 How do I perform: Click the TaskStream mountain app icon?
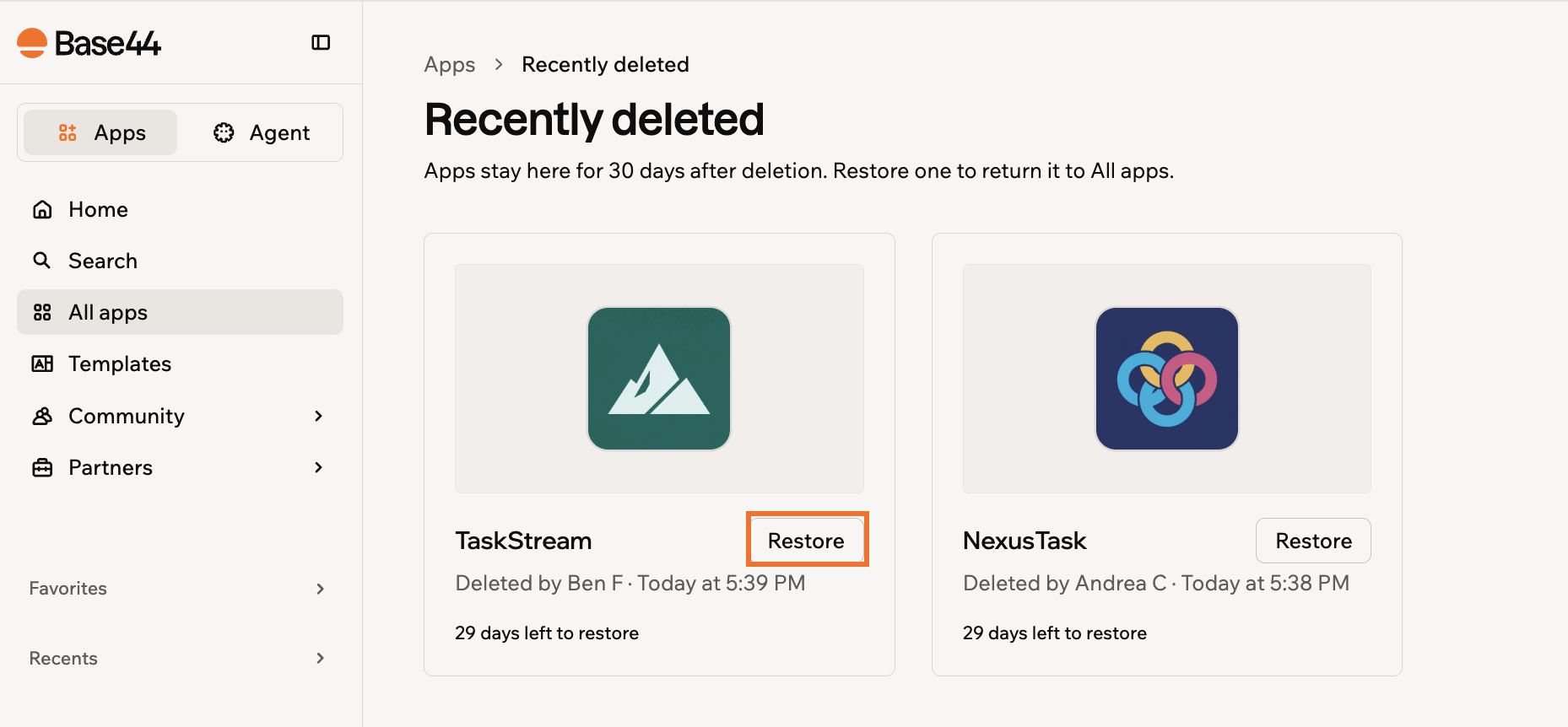pyautogui.click(x=659, y=379)
